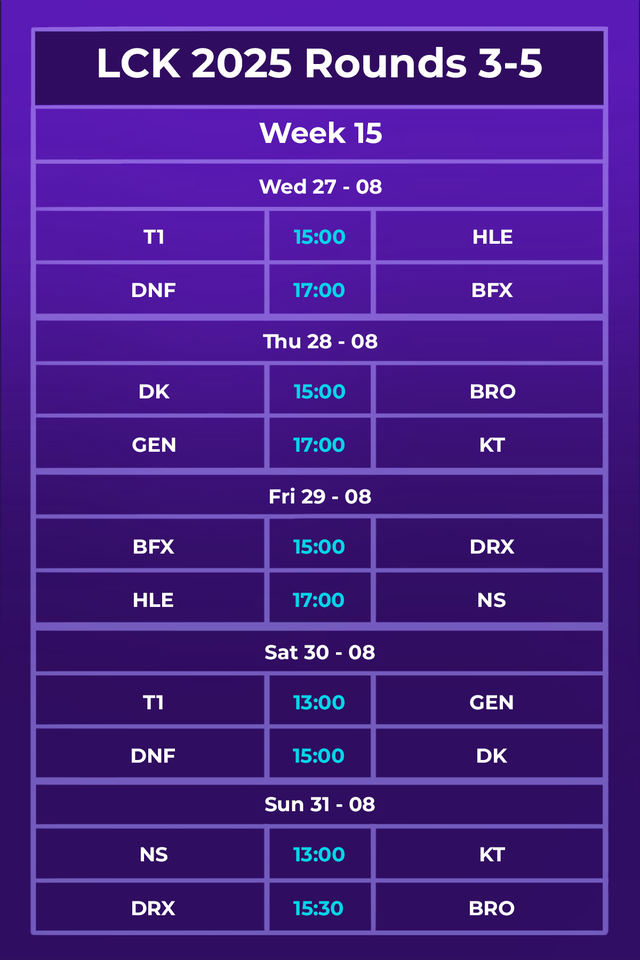Select the DK cell facing BRO on Thursday
Screen dimensions: 640x960
[x=153, y=392]
